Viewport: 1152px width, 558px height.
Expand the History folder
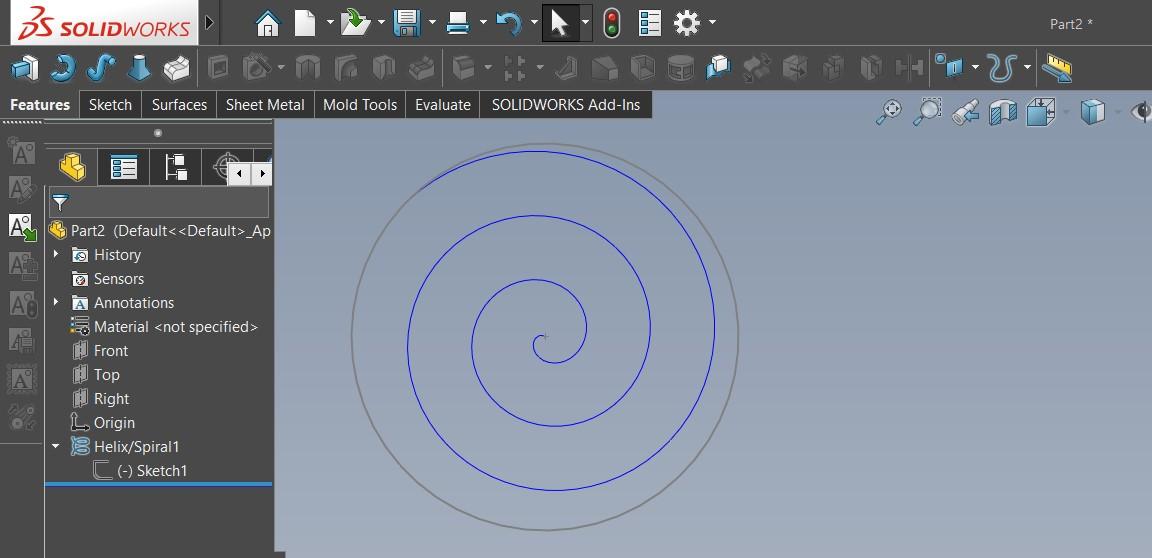click(56, 254)
